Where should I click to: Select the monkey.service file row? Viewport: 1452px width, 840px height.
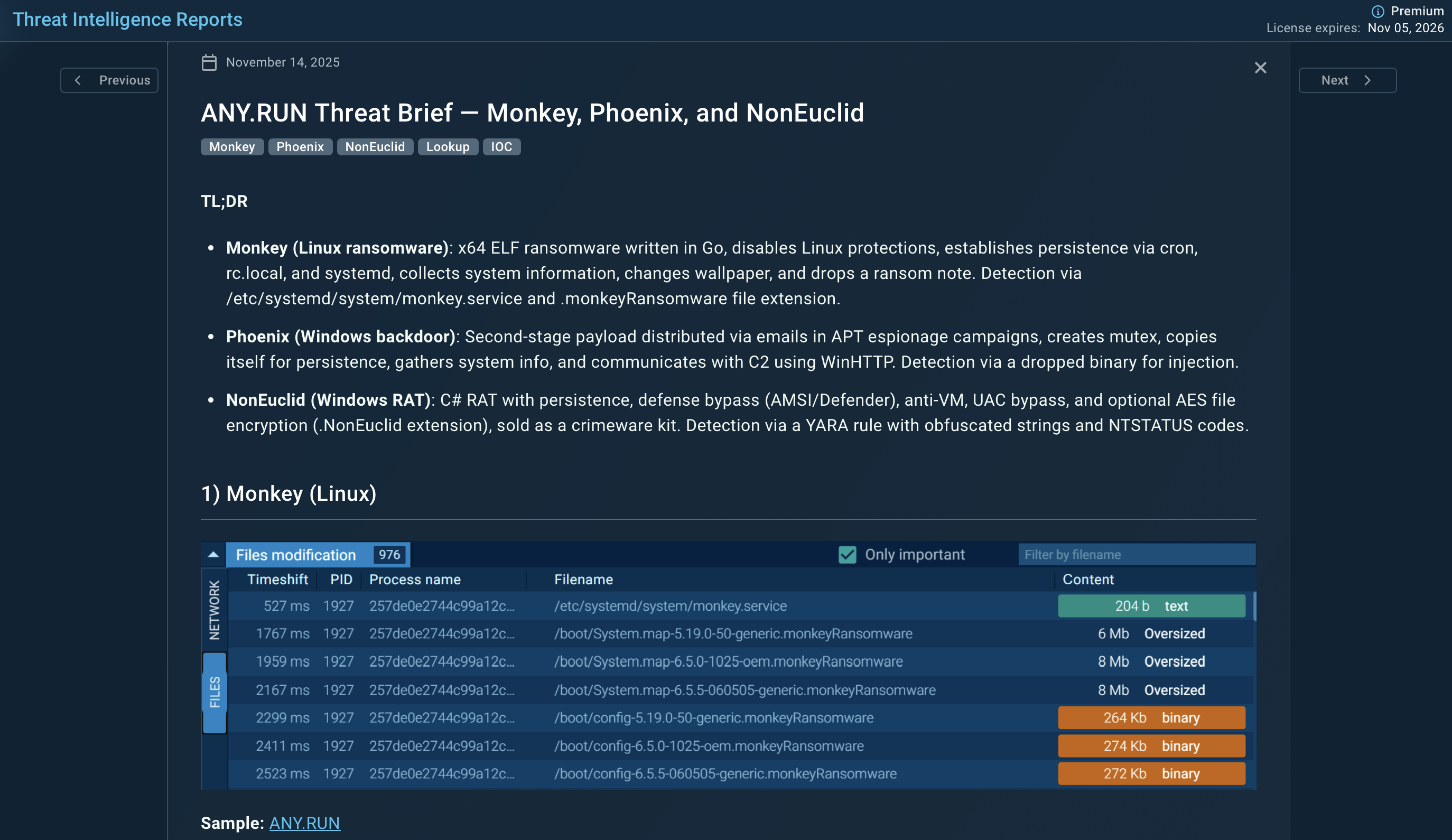(669, 606)
